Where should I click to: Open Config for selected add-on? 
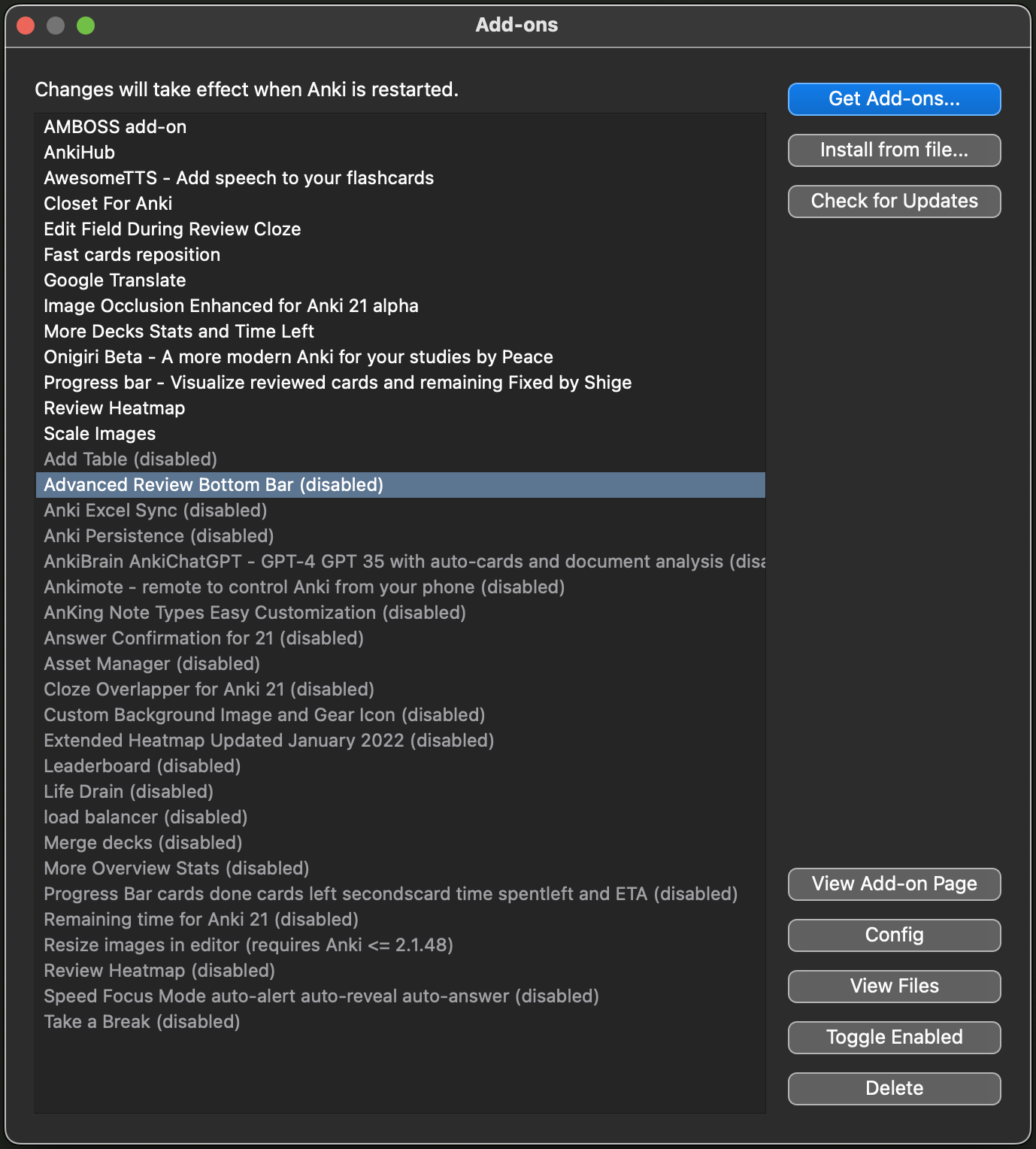click(x=894, y=935)
